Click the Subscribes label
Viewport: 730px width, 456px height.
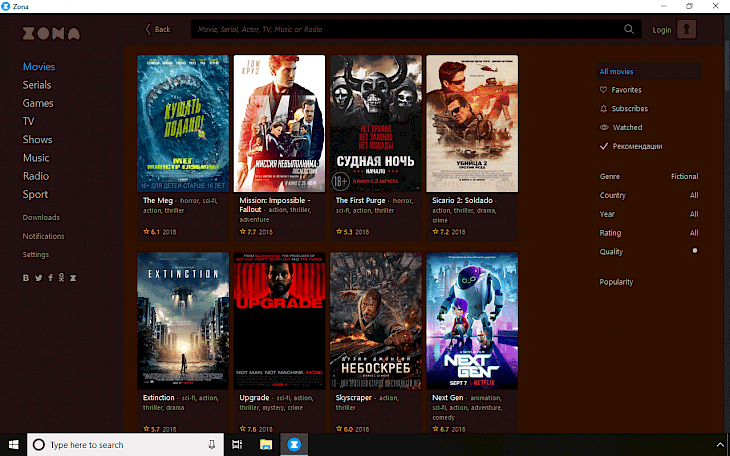629,109
